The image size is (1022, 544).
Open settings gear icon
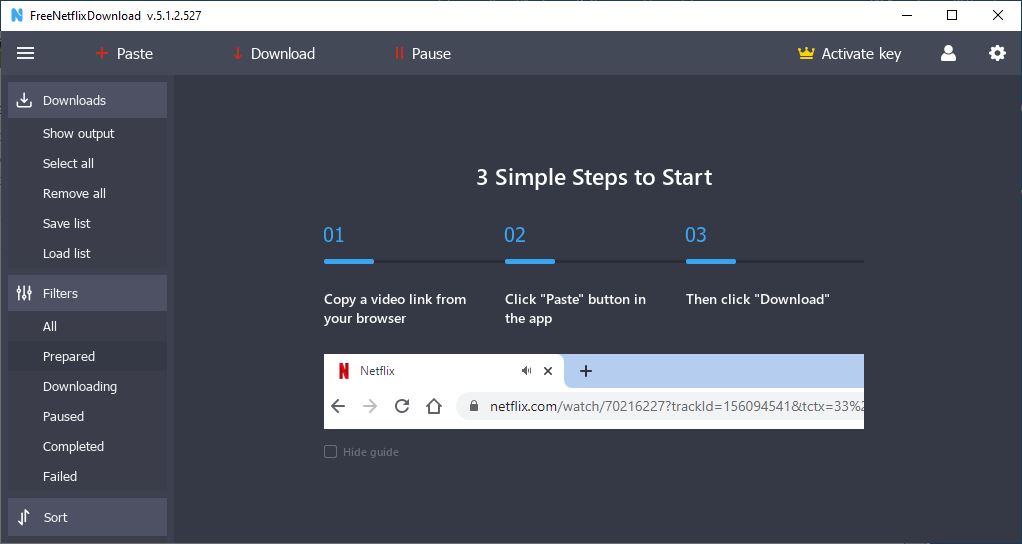tap(997, 53)
